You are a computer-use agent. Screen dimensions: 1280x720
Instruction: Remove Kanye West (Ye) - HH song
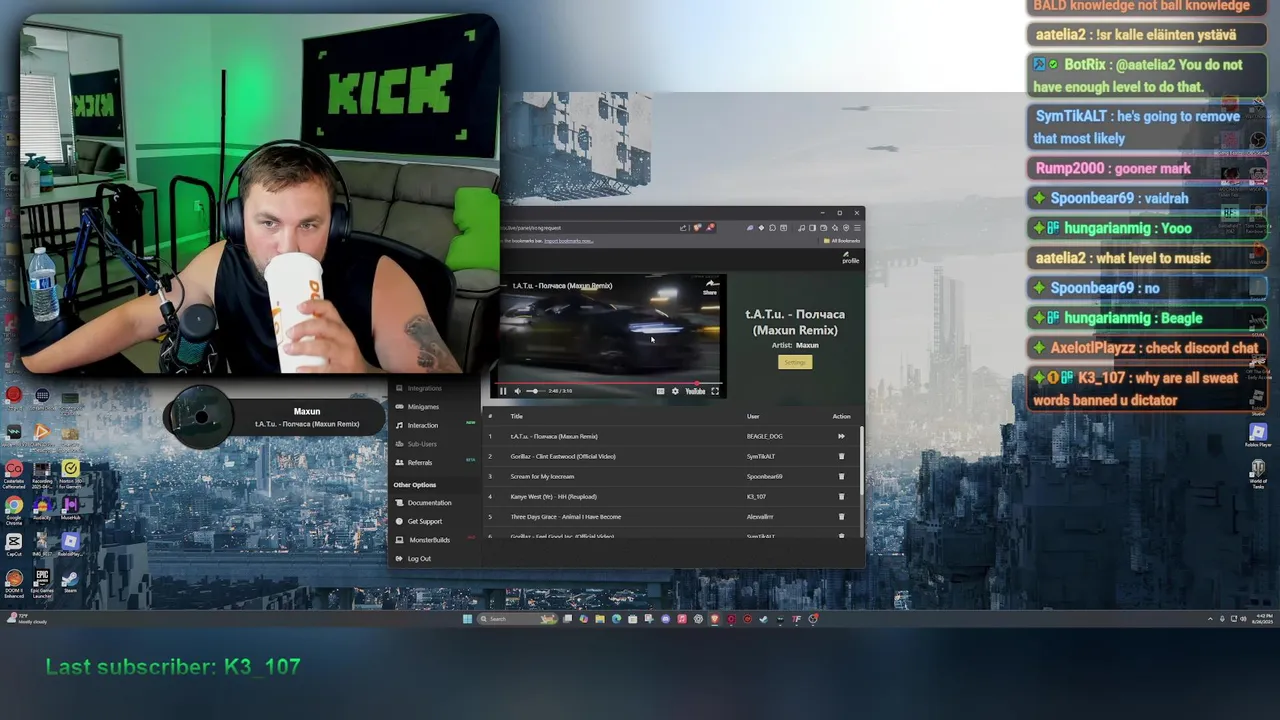coord(841,496)
